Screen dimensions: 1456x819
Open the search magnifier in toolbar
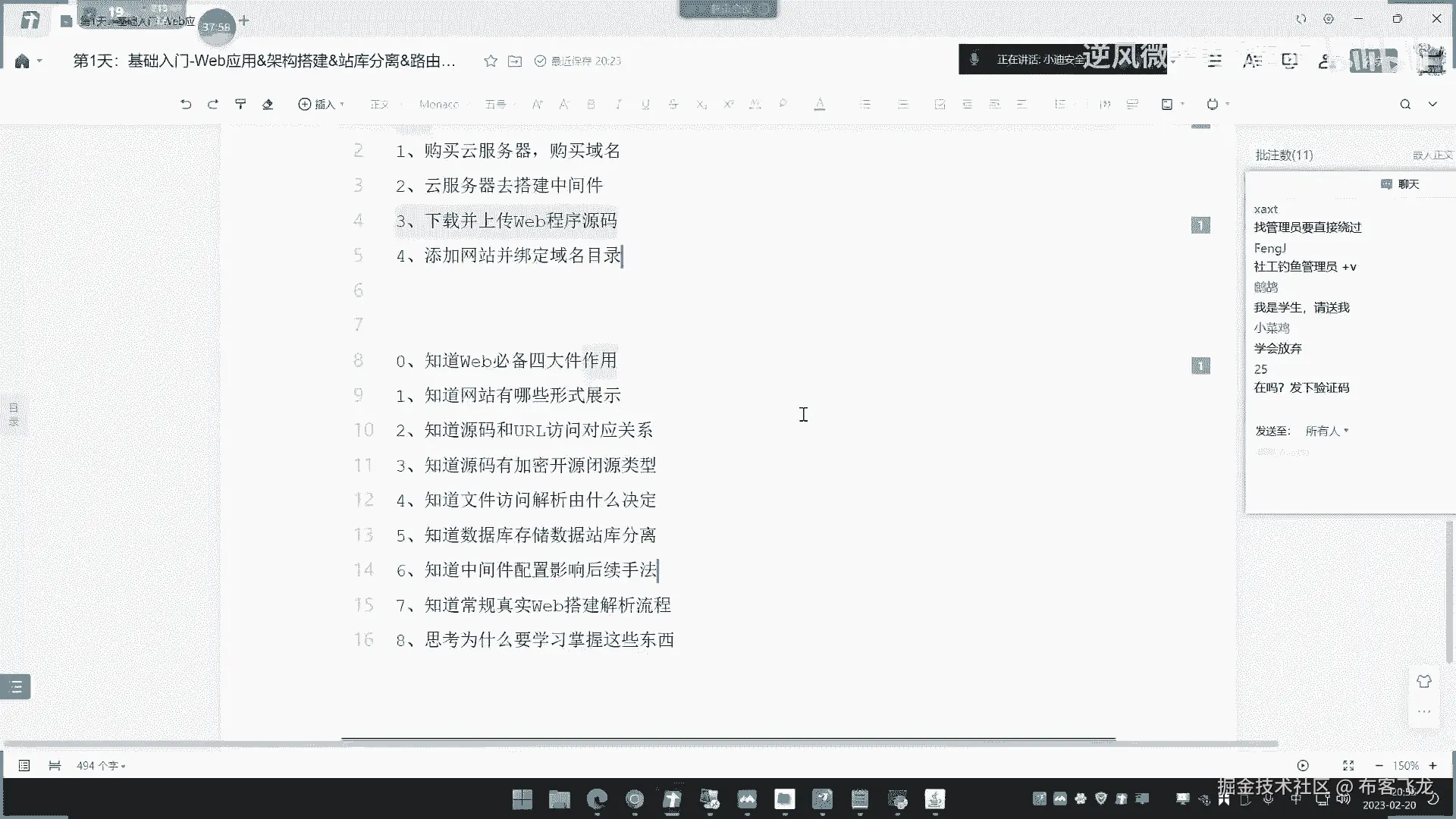point(1405,104)
